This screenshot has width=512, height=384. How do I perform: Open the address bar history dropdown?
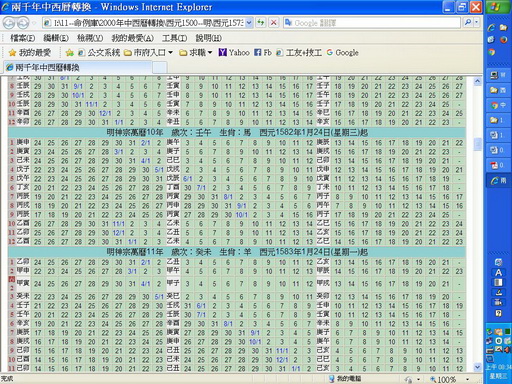pyautogui.click(x=249, y=23)
